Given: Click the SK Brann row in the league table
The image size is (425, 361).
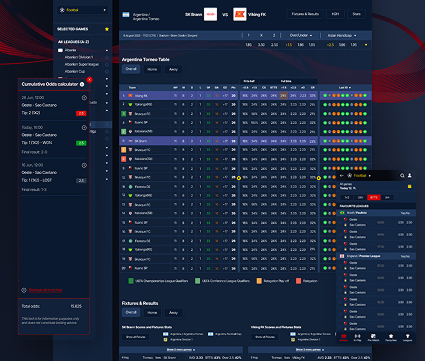Looking at the screenshot, I should point(245,141).
